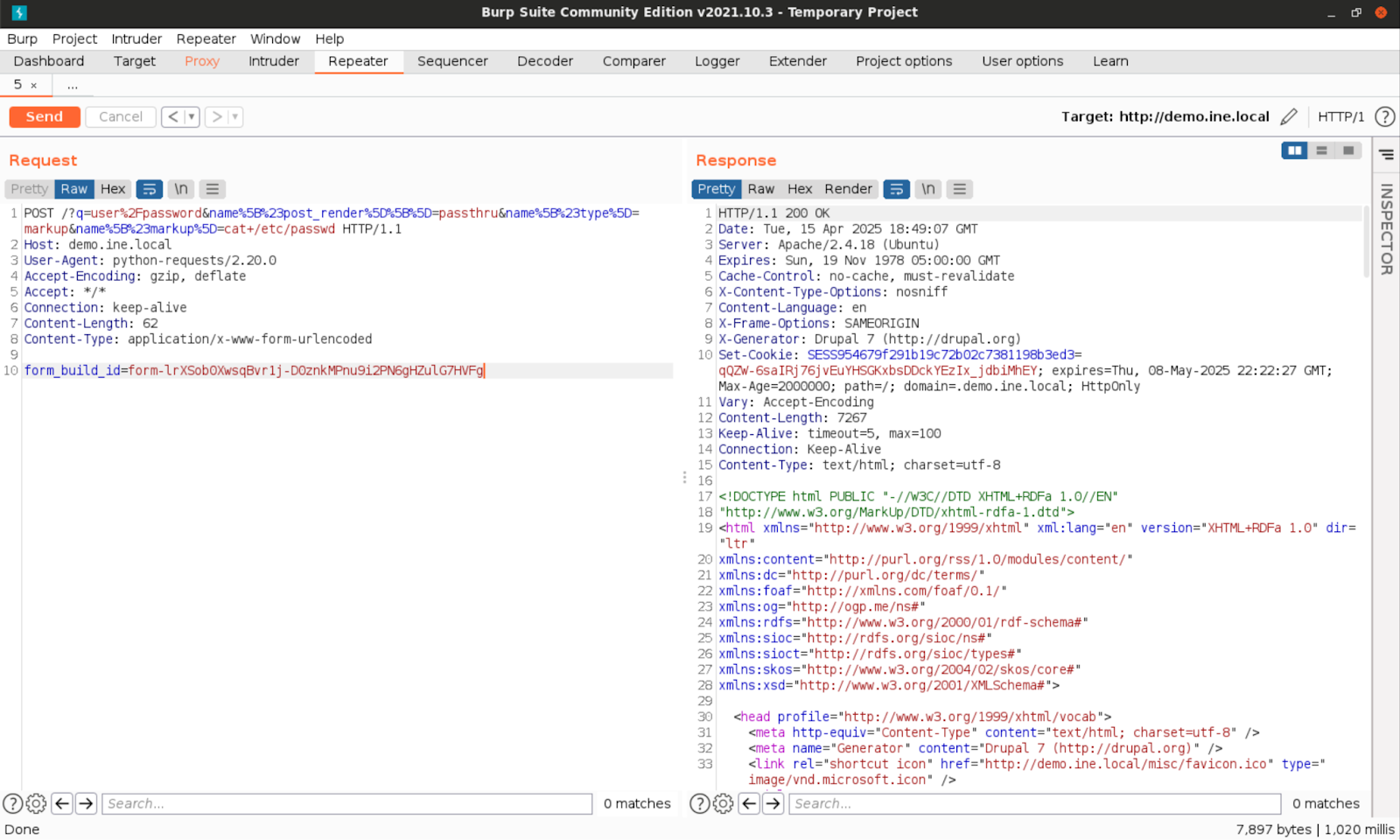Switch response view to Raw
Image resolution: width=1400 pixels, height=840 pixels.
point(760,189)
